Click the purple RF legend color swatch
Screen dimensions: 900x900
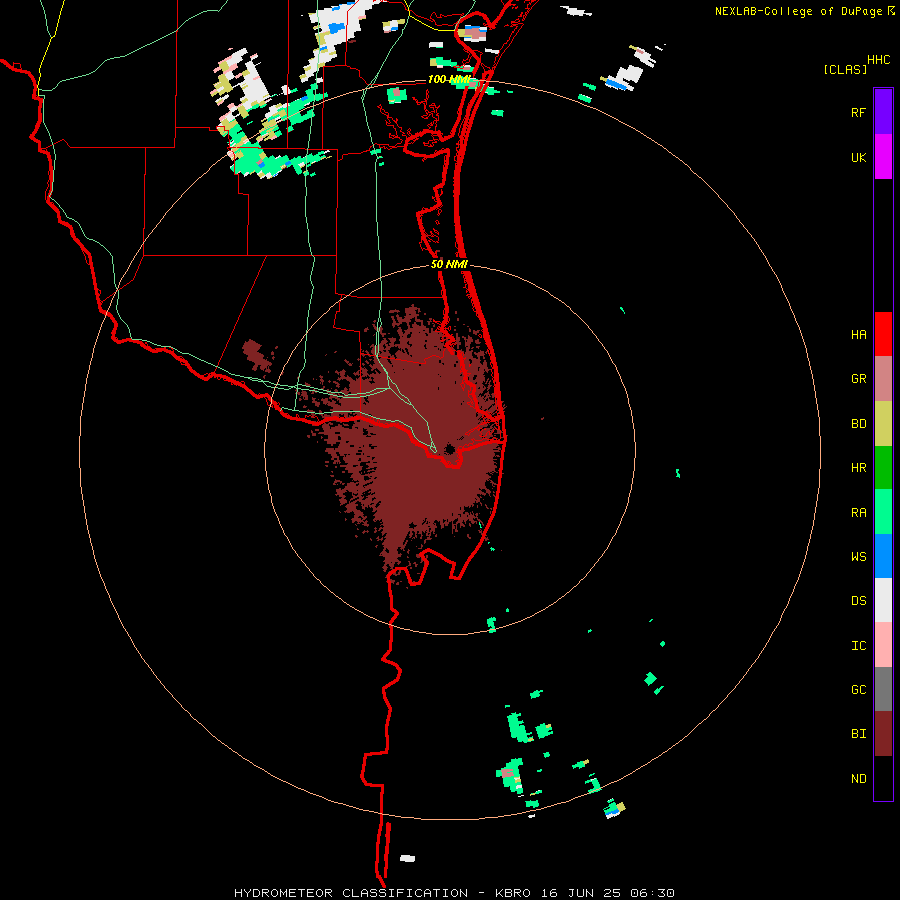point(883,112)
